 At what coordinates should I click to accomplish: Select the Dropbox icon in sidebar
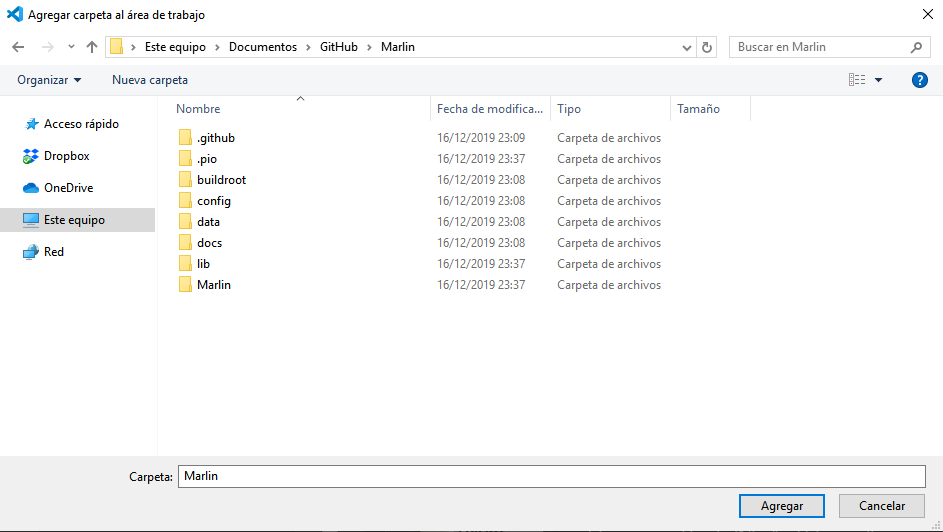(x=30, y=156)
